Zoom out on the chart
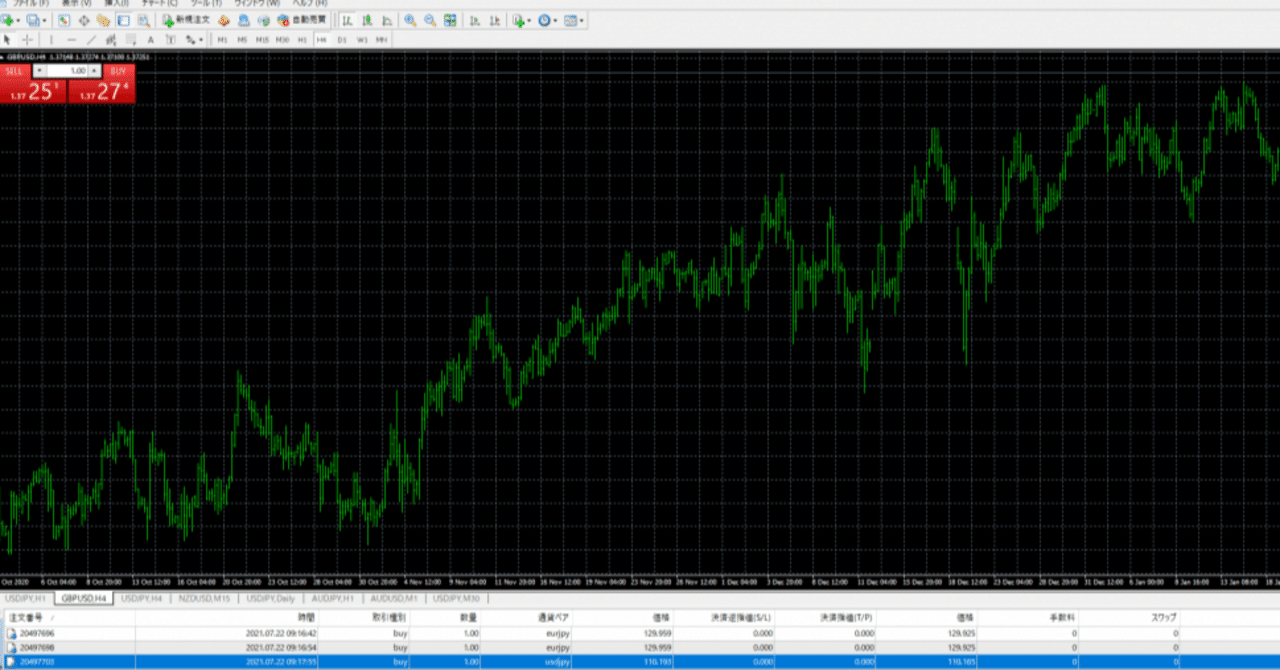The image size is (1280, 670). tap(430, 20)
